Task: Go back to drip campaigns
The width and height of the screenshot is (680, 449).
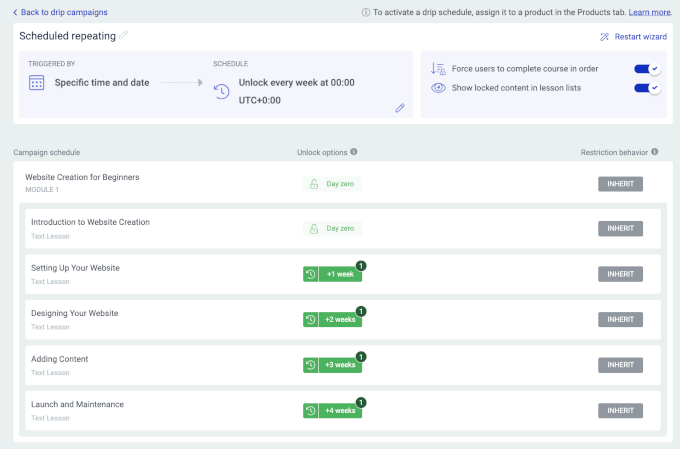Action: pos(60,12)
